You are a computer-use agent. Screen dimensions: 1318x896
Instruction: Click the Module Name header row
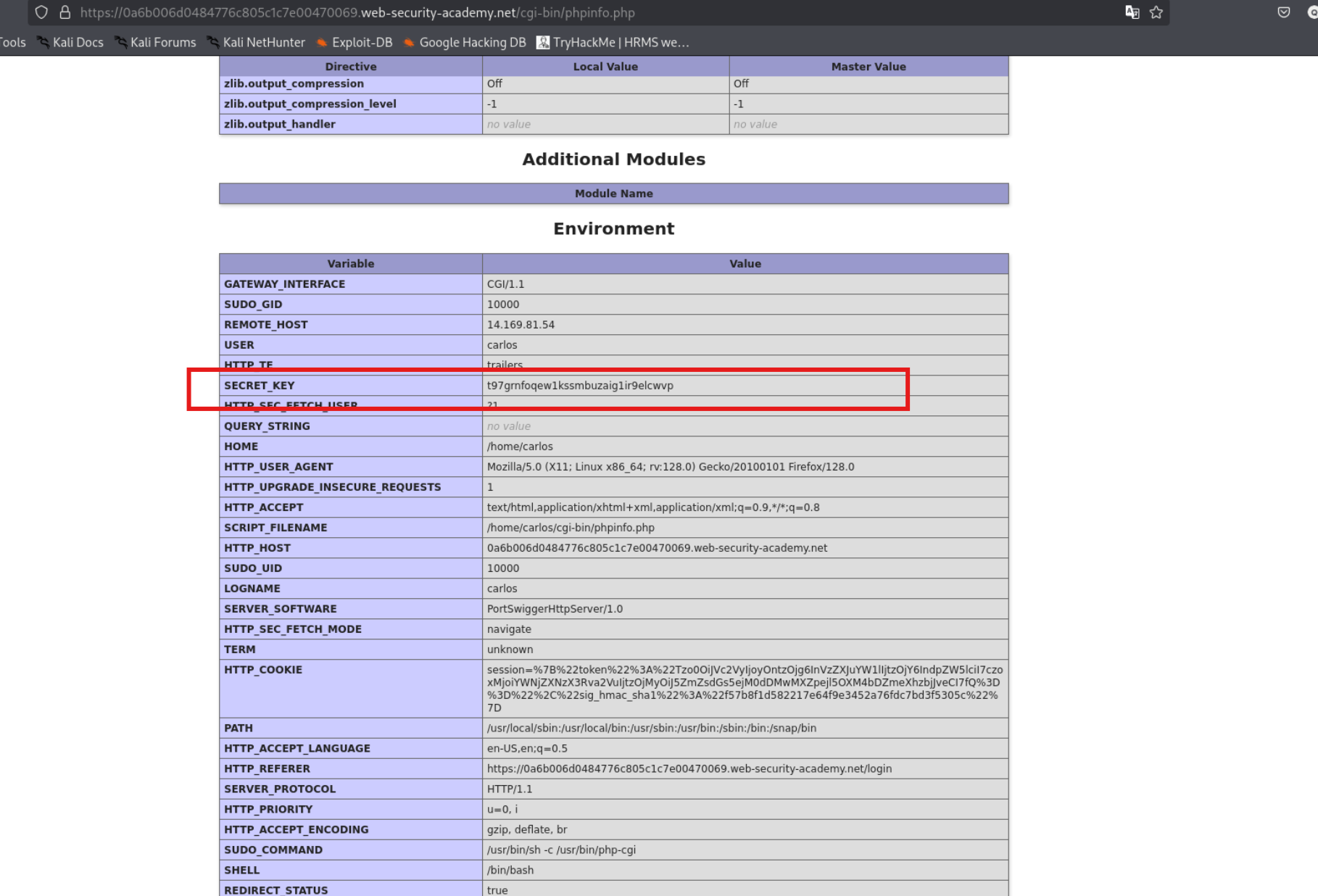(613, 194)
